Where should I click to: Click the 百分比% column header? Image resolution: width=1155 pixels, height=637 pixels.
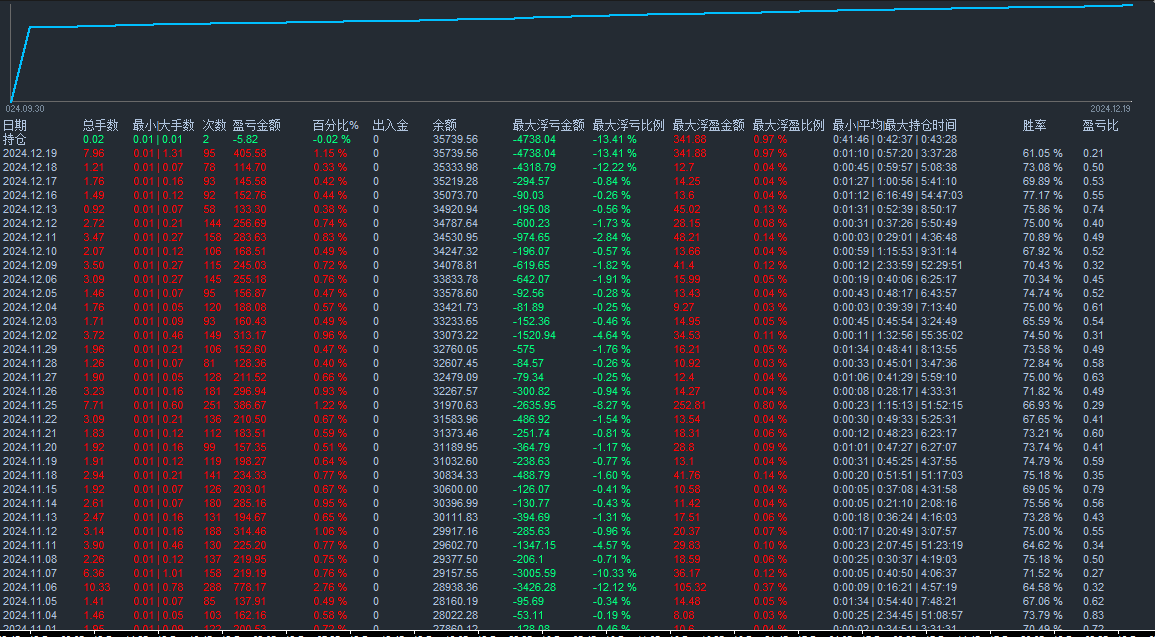335,125
